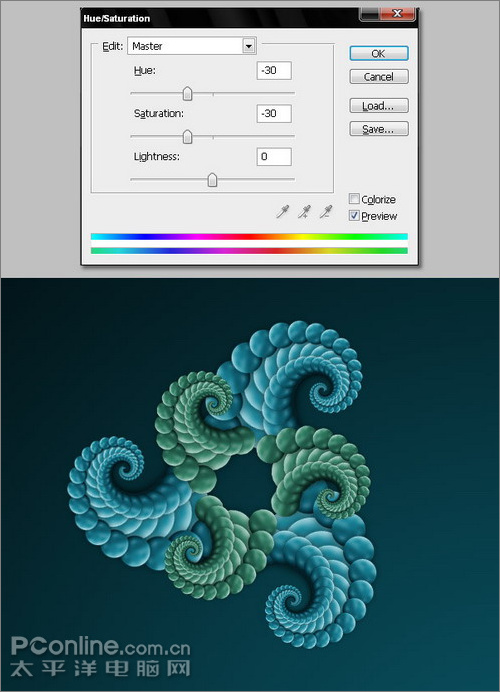Click the Hue/Saturation title bar text
Viewport: 500px width, 692px height.
[117, 19]
